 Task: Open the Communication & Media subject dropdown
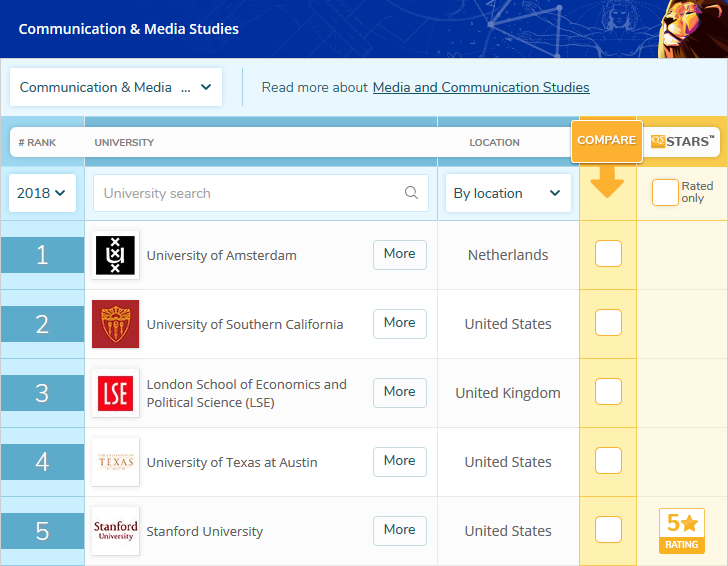pos(116,87)
